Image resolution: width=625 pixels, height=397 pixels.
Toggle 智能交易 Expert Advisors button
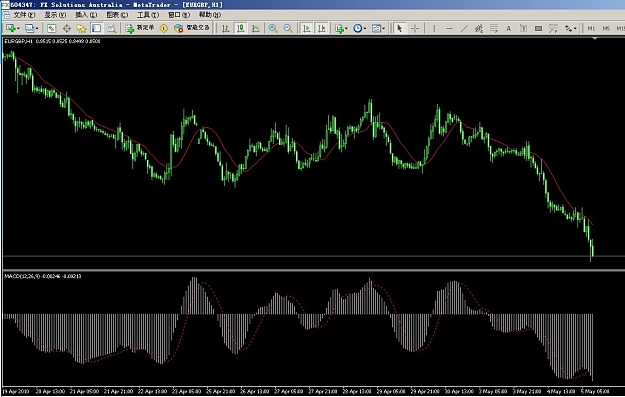(192, 28)
